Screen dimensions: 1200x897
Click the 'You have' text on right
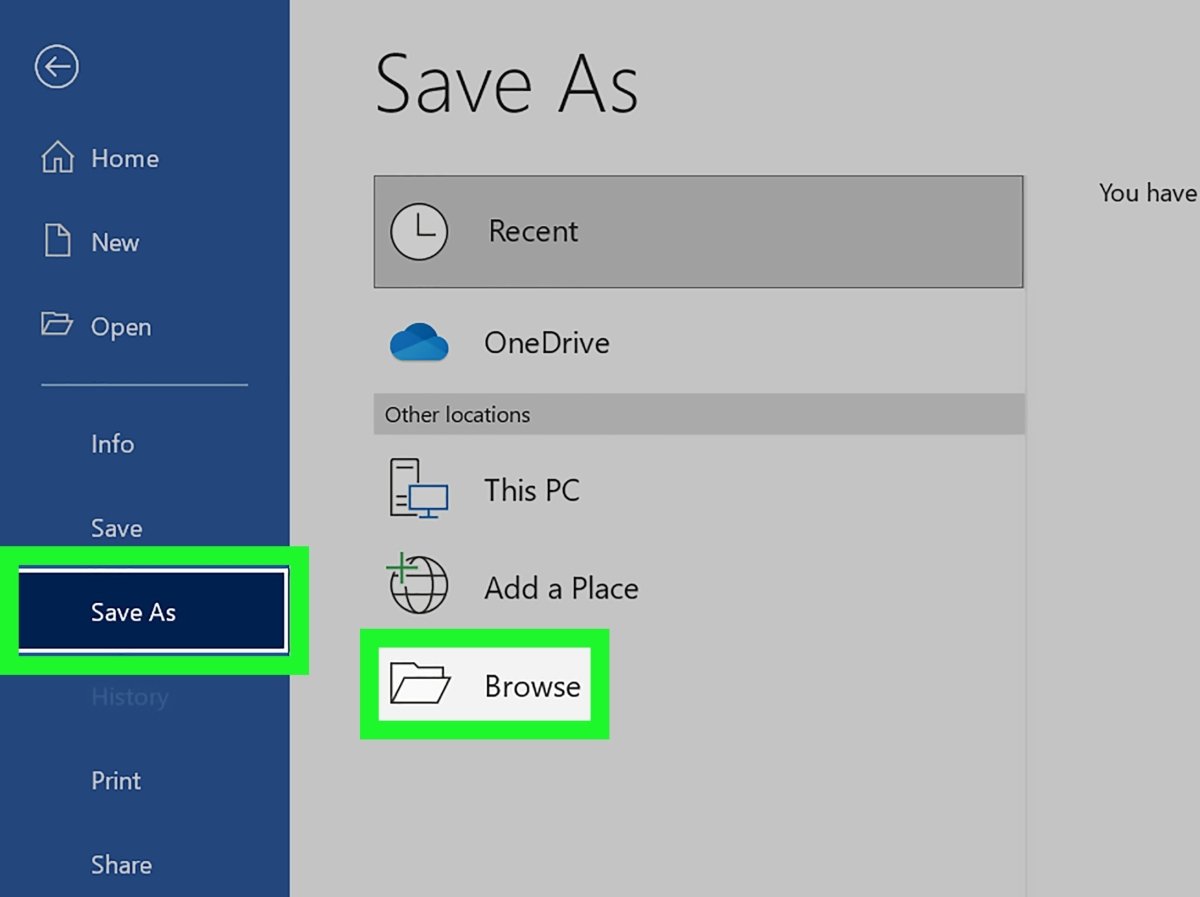pos(1149,193)
